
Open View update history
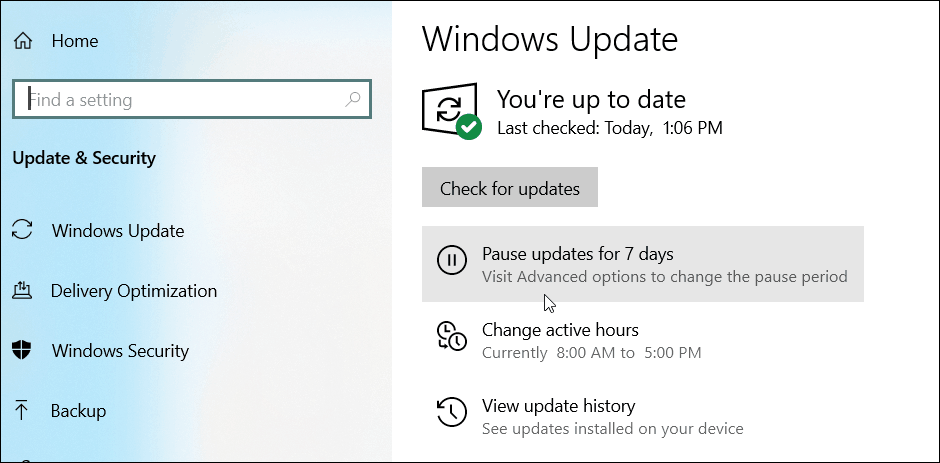click(x=558, y=406)
